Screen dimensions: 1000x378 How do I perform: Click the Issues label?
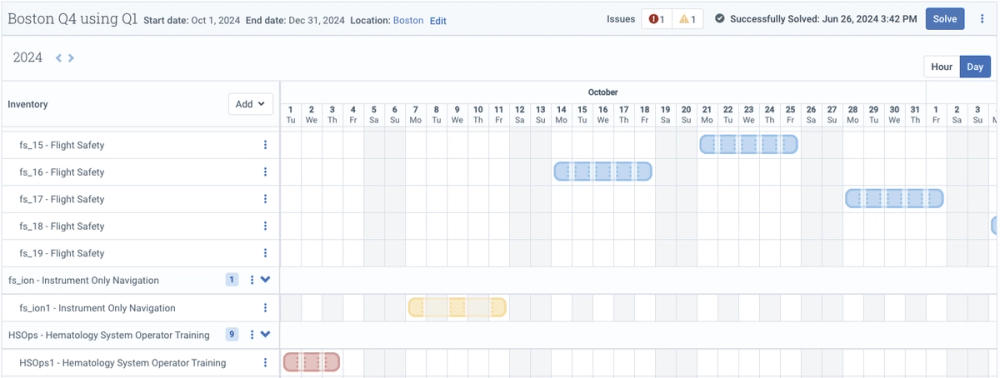pos(621,19)
